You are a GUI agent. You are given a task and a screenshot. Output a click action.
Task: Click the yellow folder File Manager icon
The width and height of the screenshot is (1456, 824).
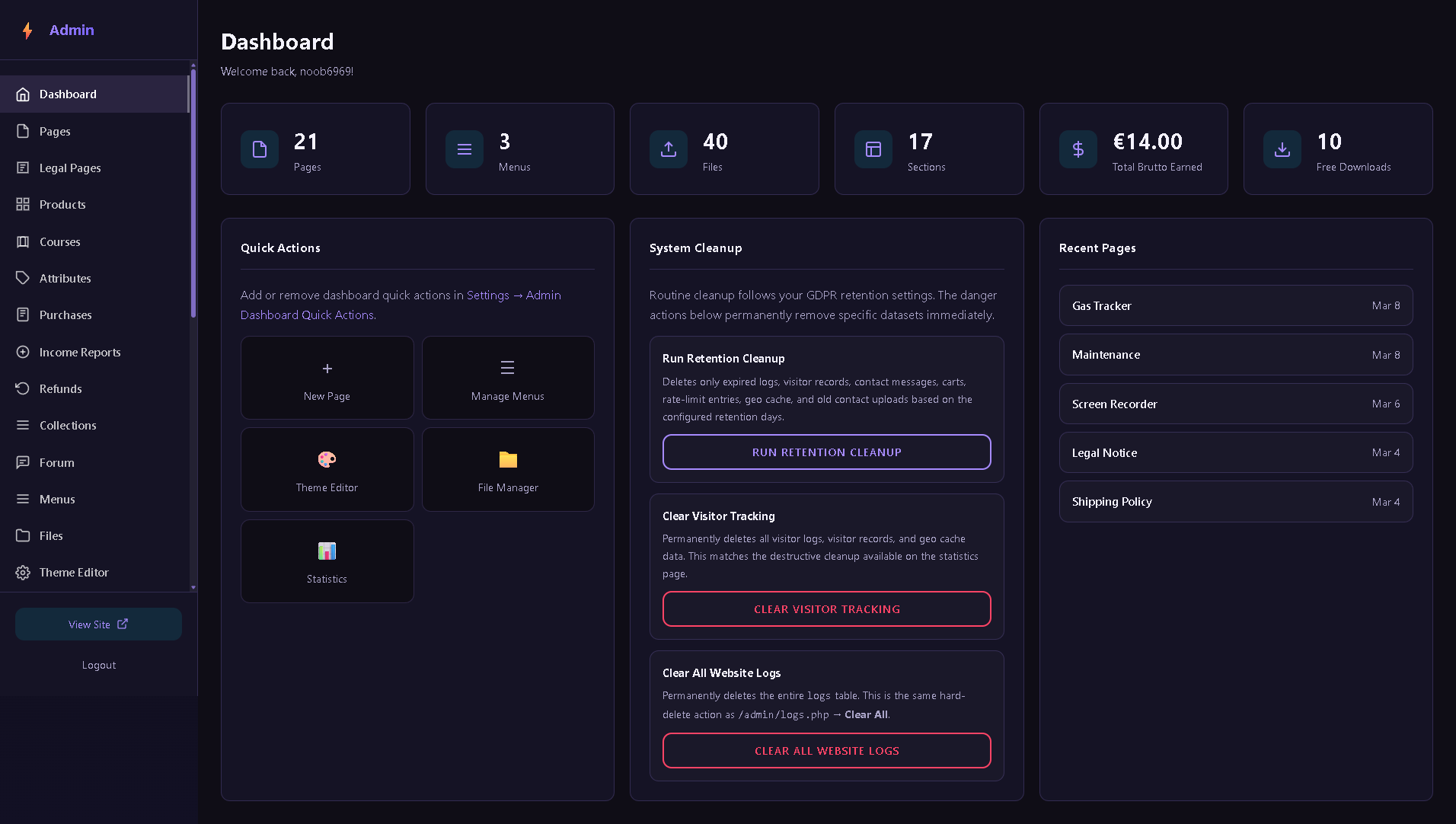coord(508,459)
